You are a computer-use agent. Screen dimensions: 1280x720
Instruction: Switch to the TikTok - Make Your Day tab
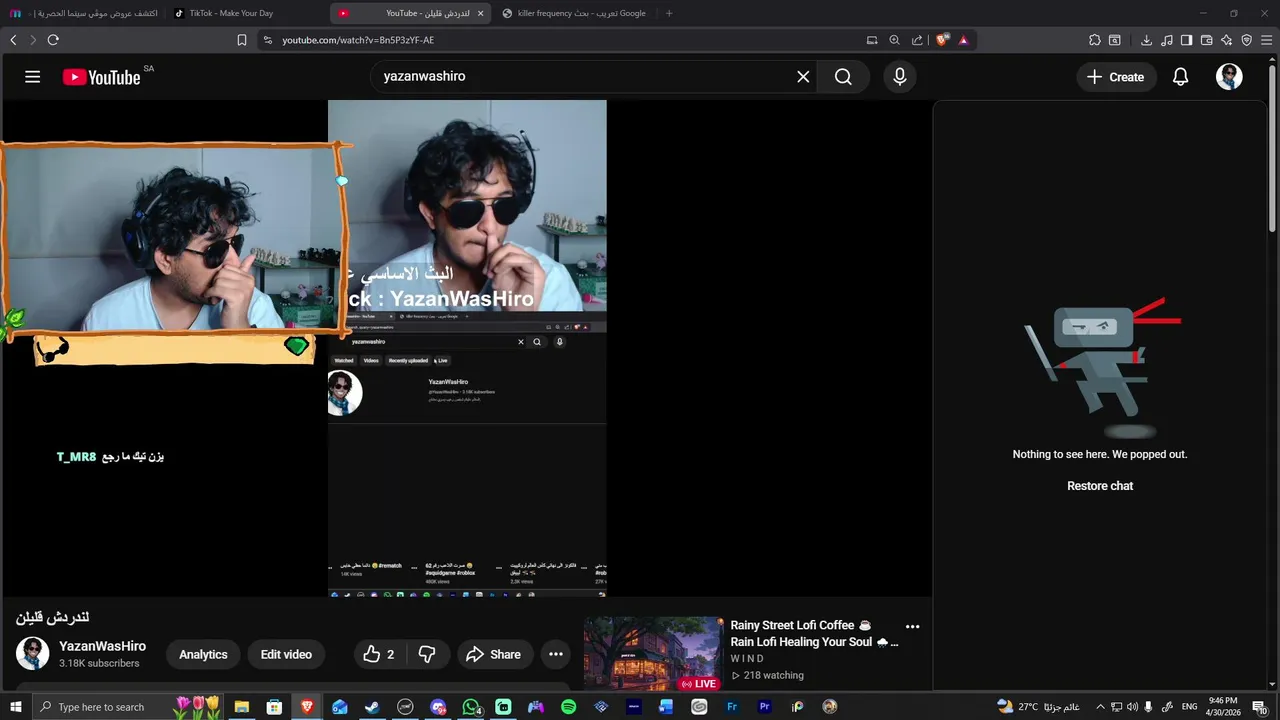point(246,13)
